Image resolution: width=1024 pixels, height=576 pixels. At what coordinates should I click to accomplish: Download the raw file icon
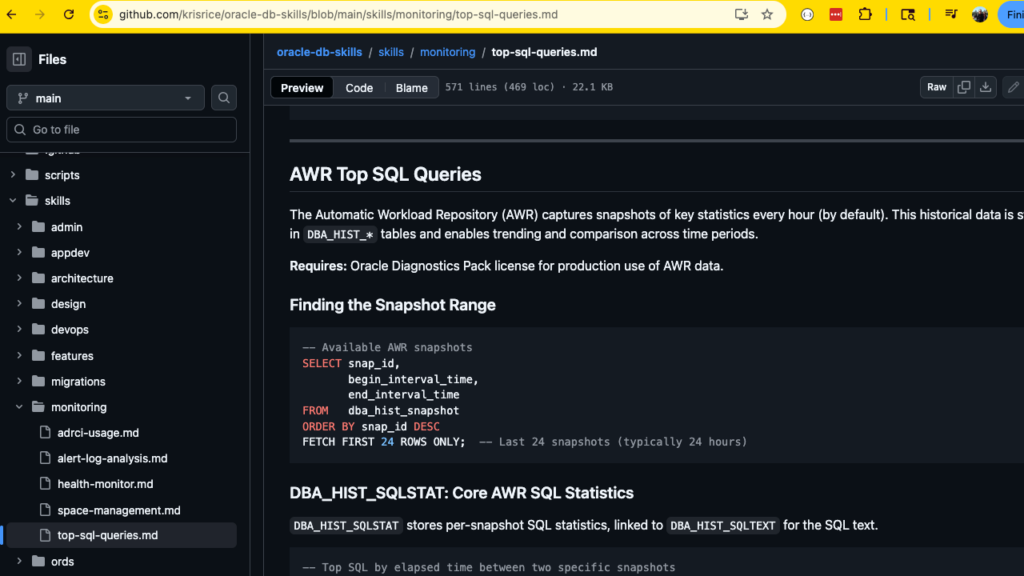[x=986, y=87]
